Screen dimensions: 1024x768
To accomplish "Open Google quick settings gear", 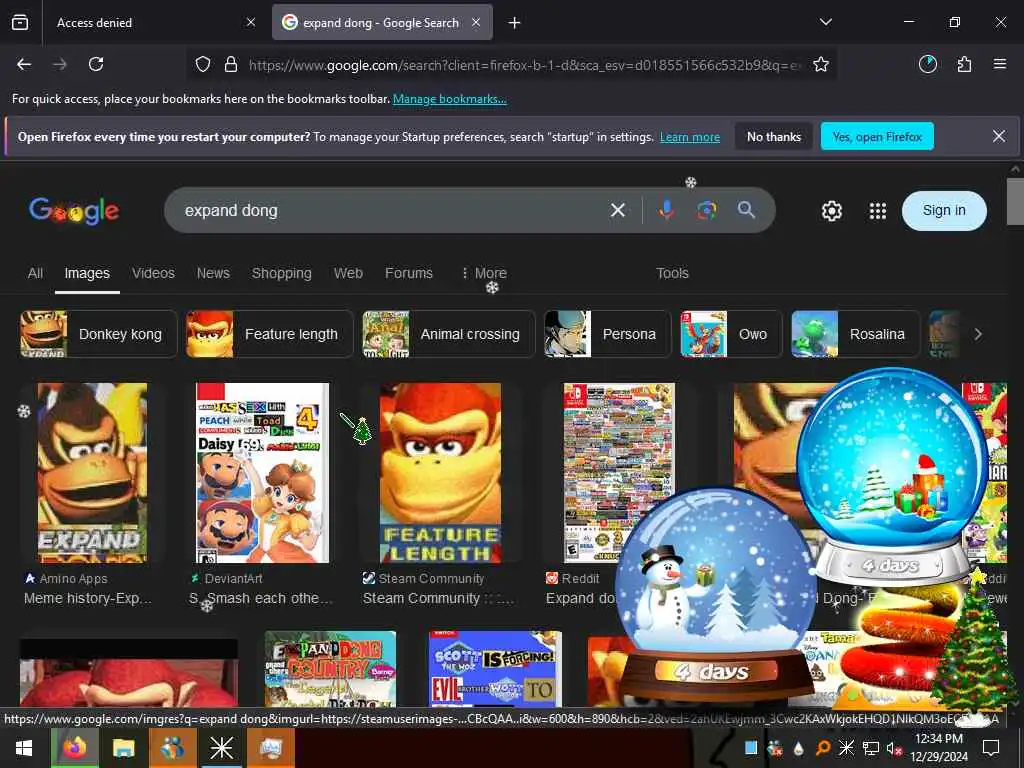I will (x=831, y=211).
